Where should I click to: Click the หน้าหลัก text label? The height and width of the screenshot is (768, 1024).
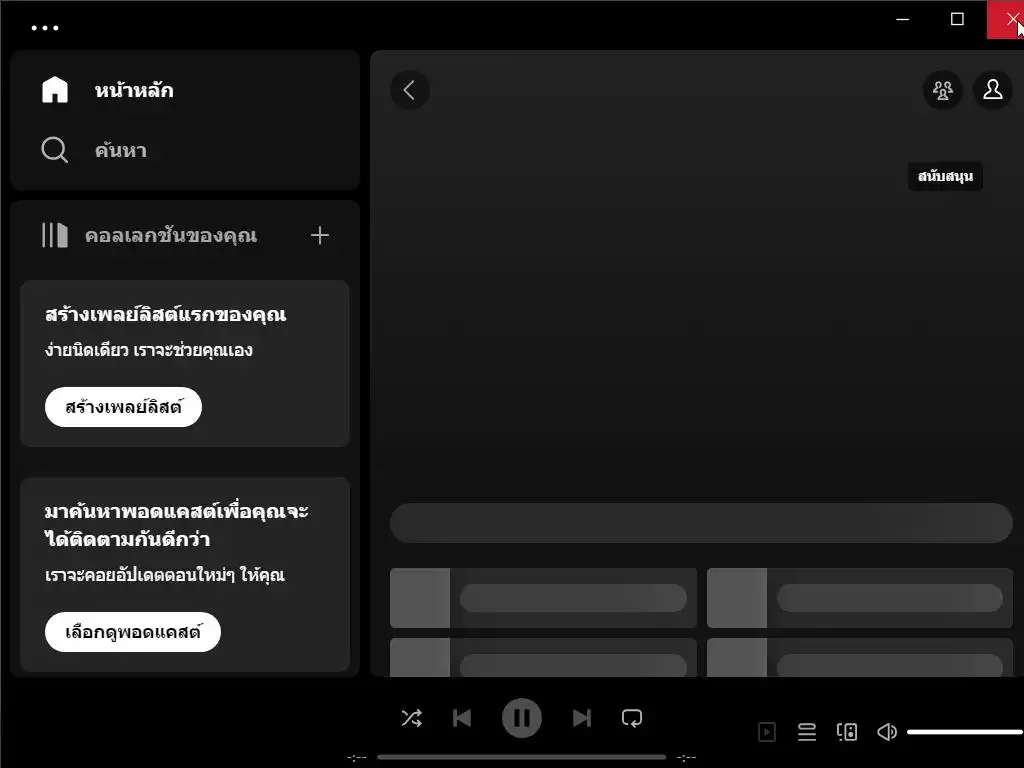click(x=134, y=90)
